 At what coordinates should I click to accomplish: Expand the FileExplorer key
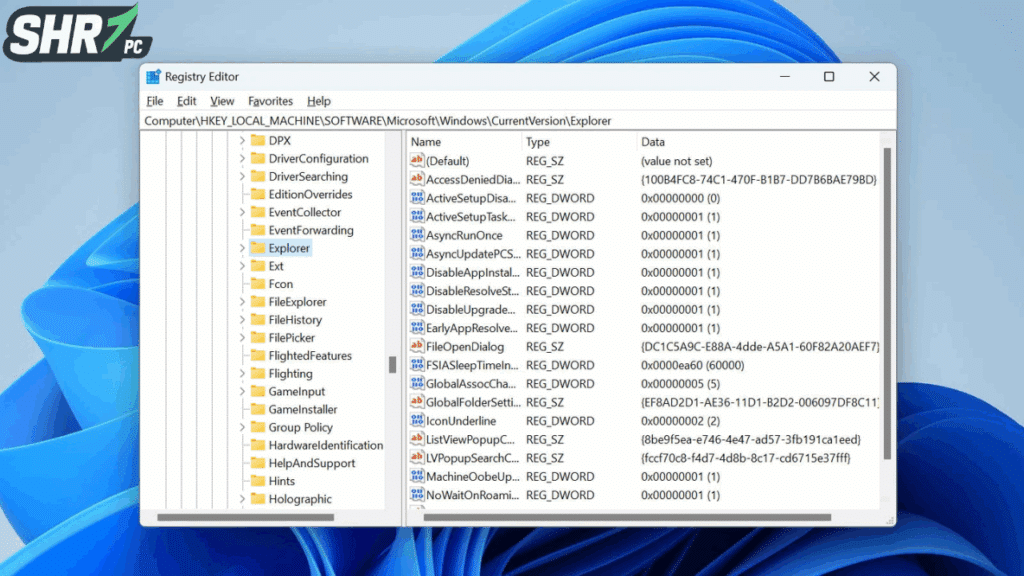click(x=242, y=302)
